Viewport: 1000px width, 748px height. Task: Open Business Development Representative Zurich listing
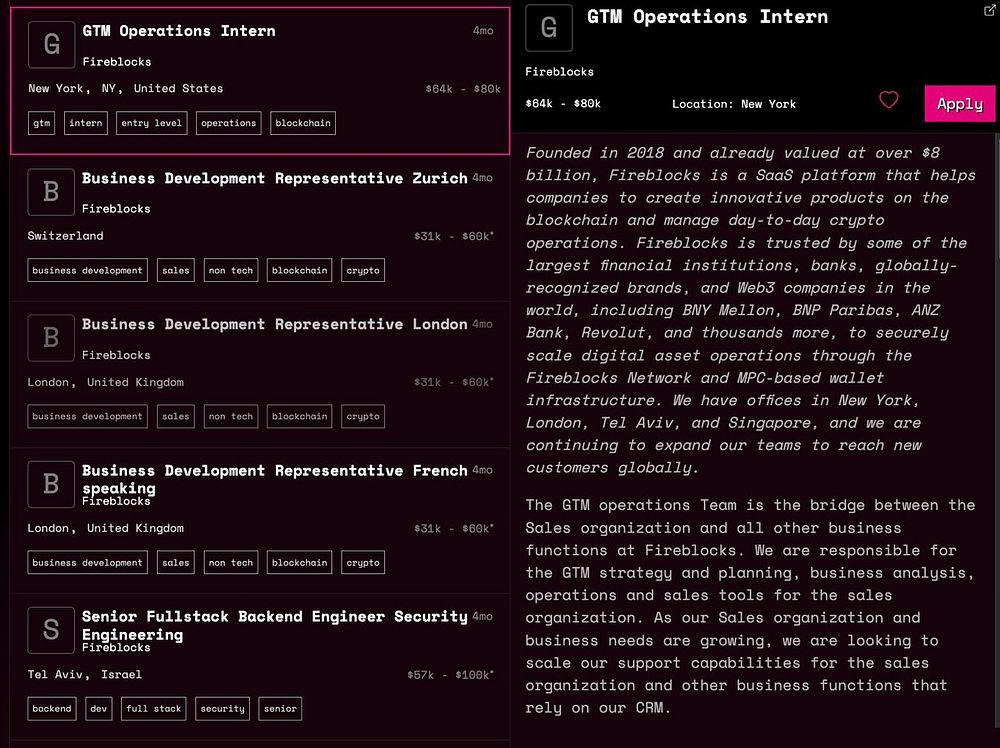click(275, 178)
